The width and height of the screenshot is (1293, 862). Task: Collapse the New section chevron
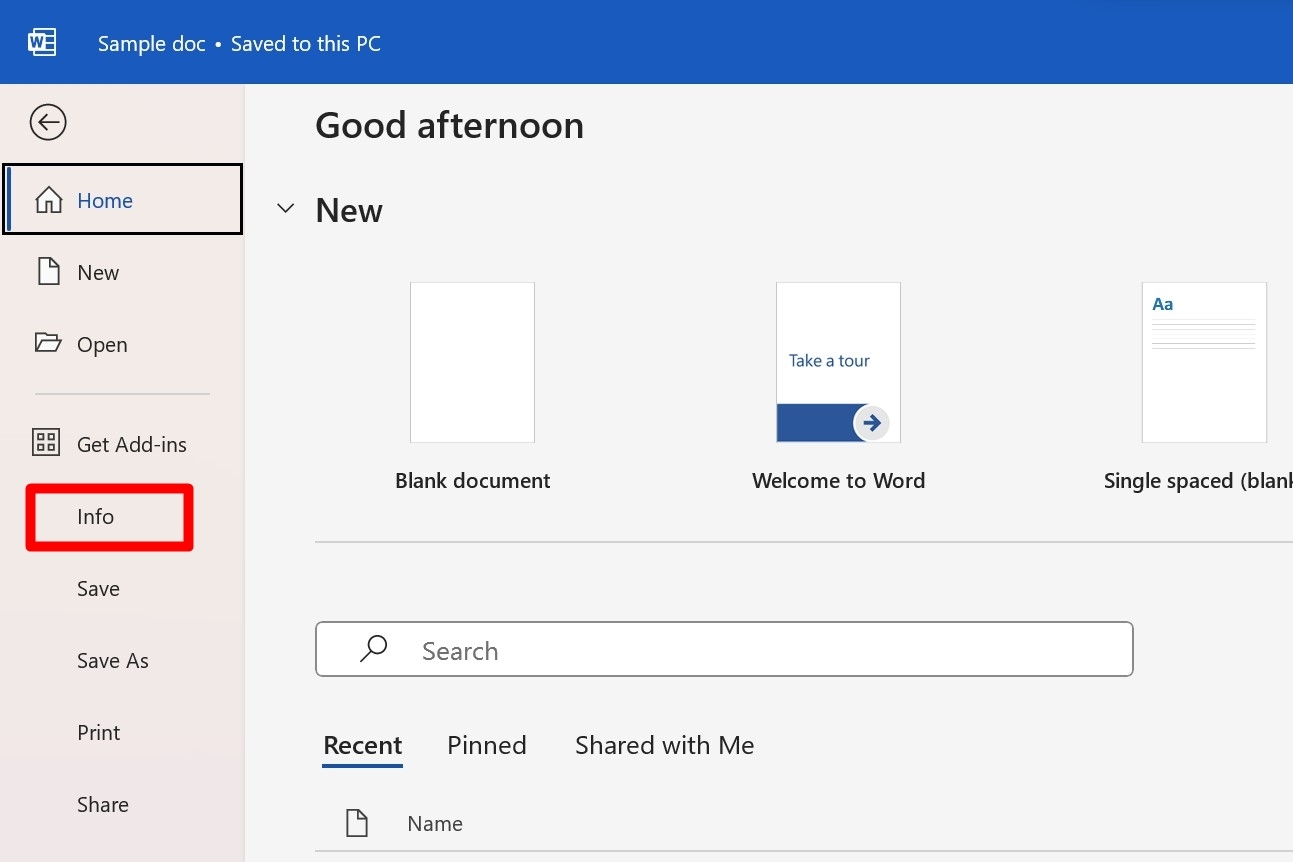tap(286, 209)
